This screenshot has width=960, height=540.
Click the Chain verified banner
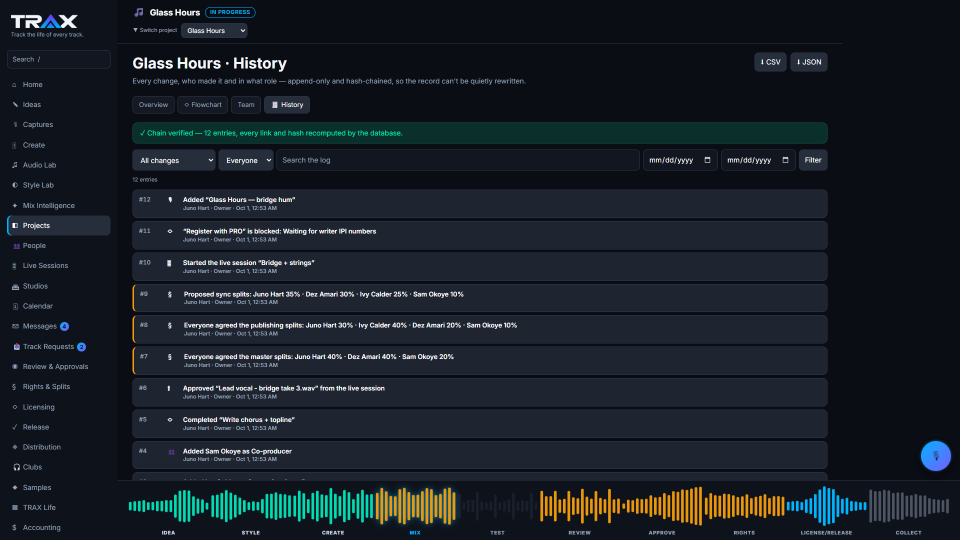tap(479, 133)
